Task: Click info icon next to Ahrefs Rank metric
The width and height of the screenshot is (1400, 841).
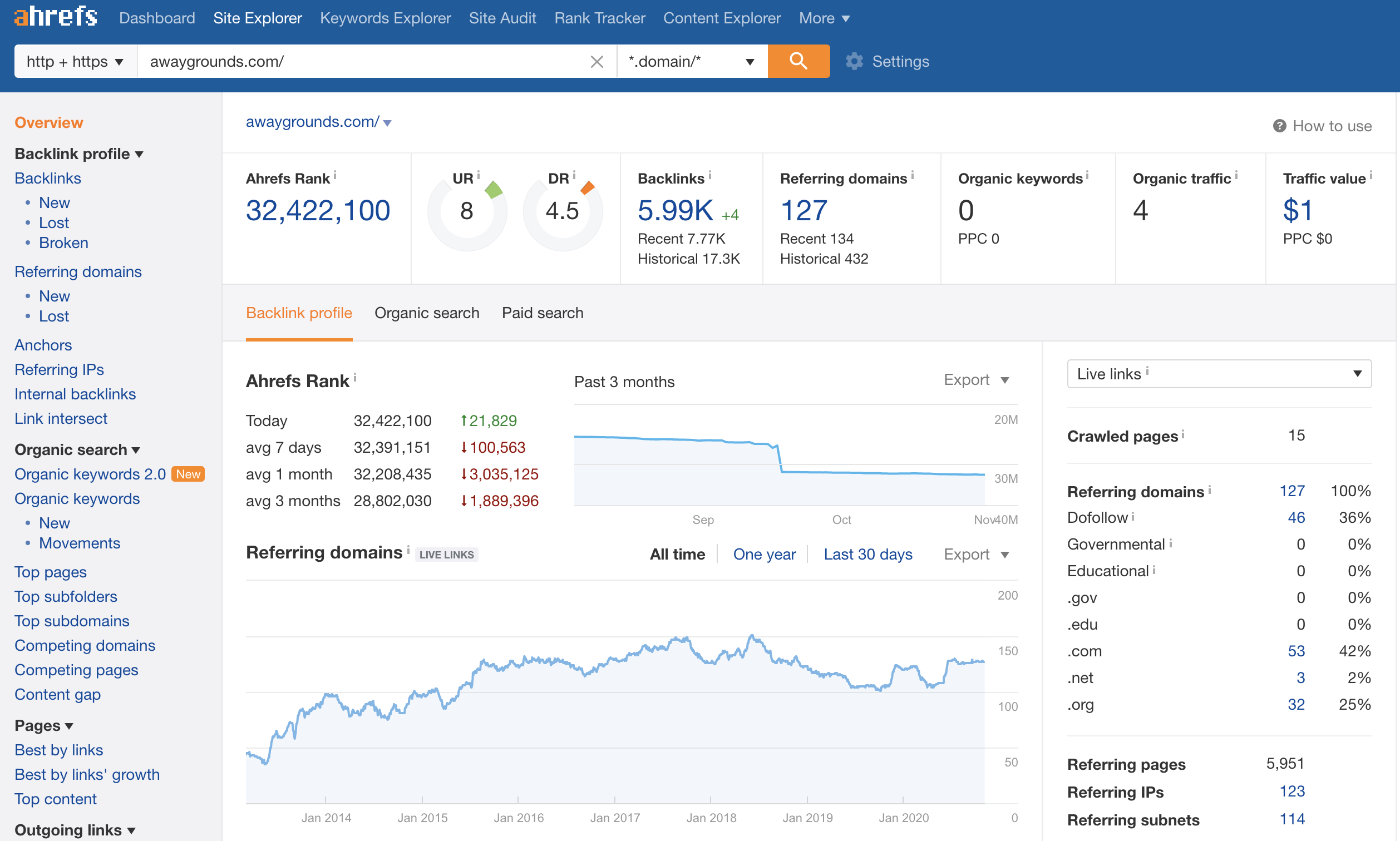Action: 335,175
